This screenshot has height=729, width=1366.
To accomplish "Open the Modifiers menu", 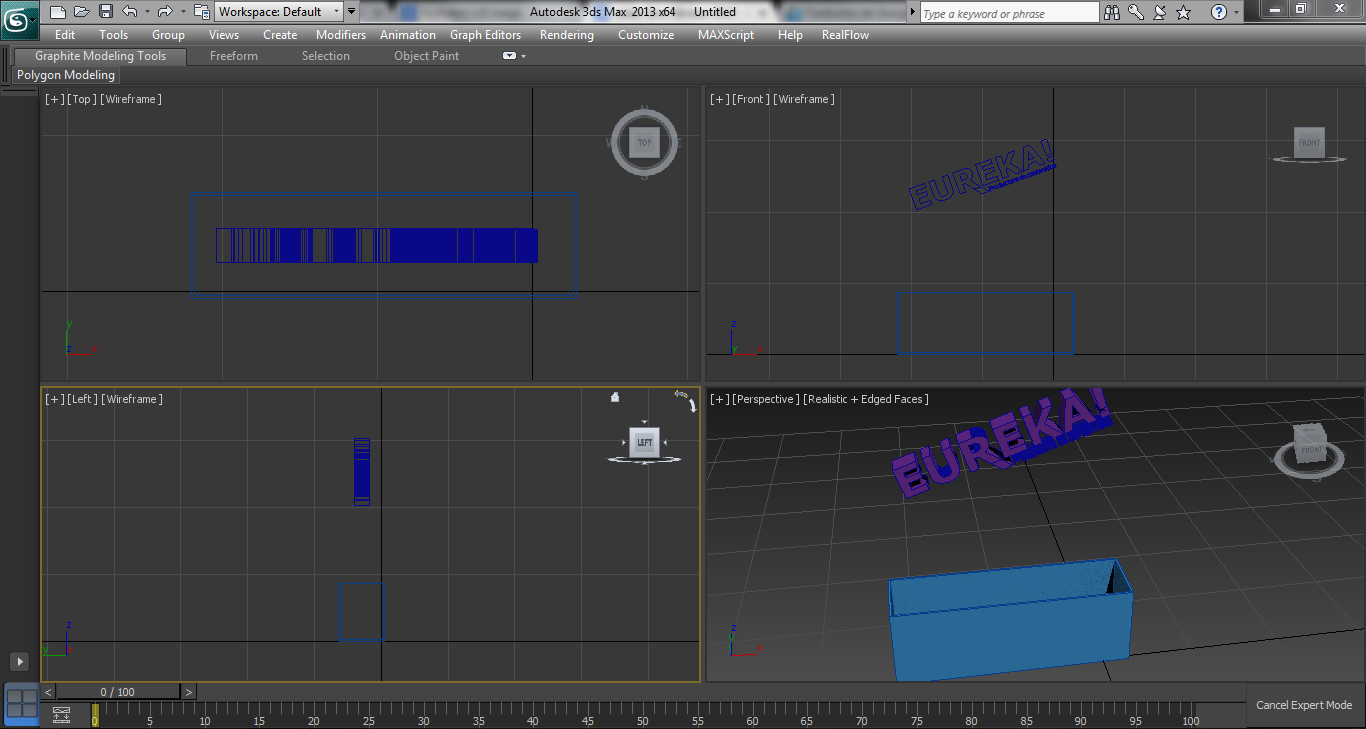I will pyautogui.click(x=341, y=35).
